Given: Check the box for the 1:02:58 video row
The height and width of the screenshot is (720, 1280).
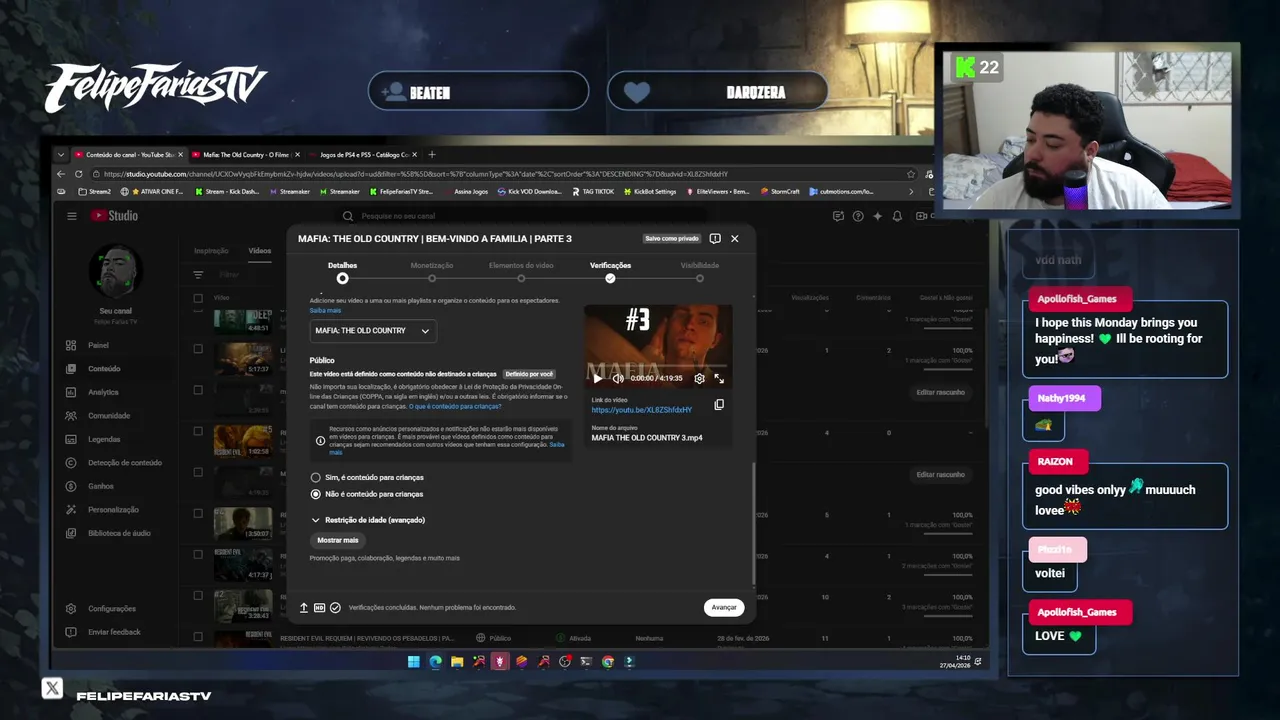Looking at the screenshot, I should tap(198, 432).
